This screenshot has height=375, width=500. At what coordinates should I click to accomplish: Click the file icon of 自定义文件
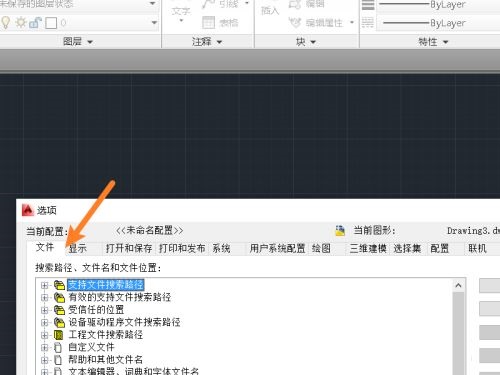coord(58,347)
